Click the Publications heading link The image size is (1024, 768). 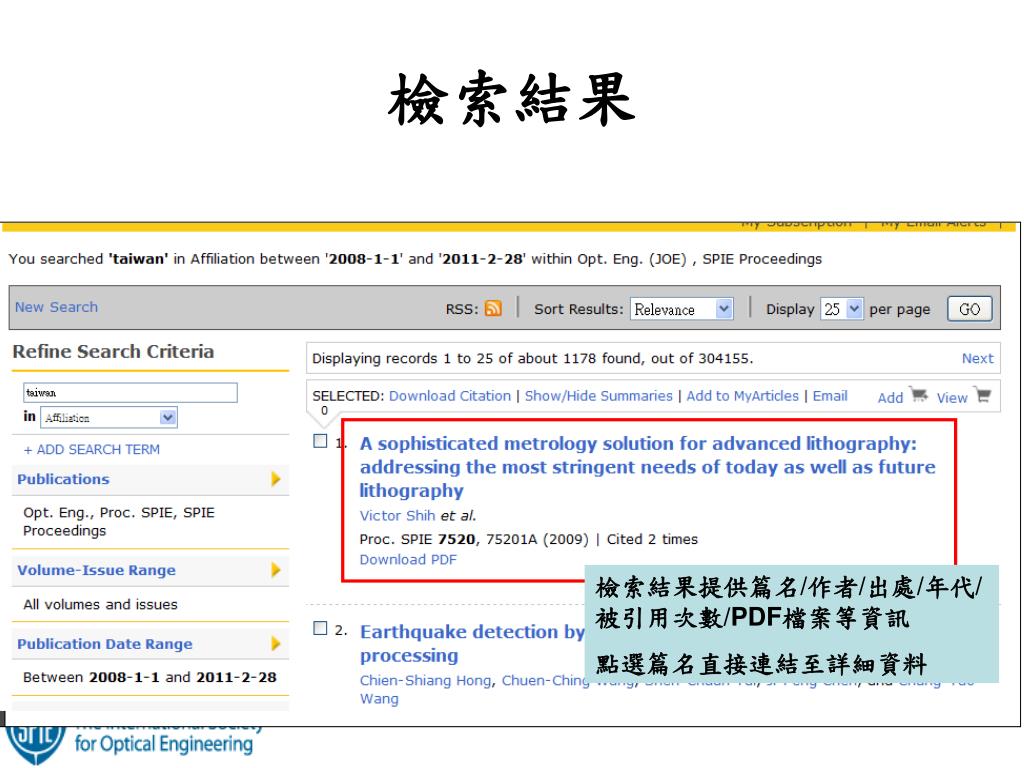63,479
